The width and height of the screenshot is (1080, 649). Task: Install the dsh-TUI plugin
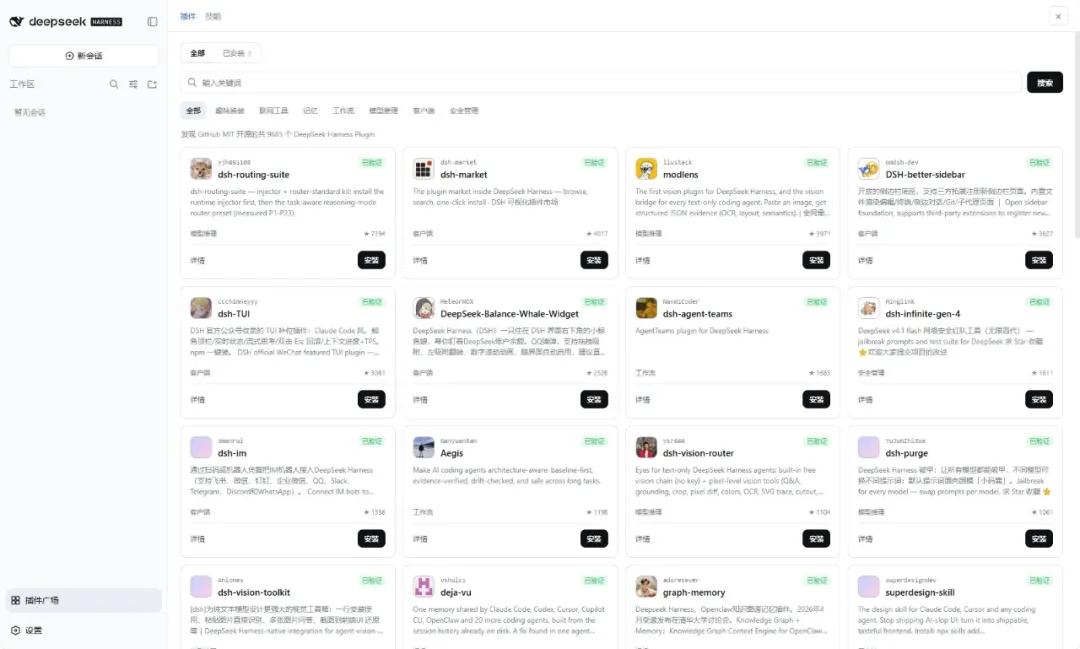click(371, 400)
